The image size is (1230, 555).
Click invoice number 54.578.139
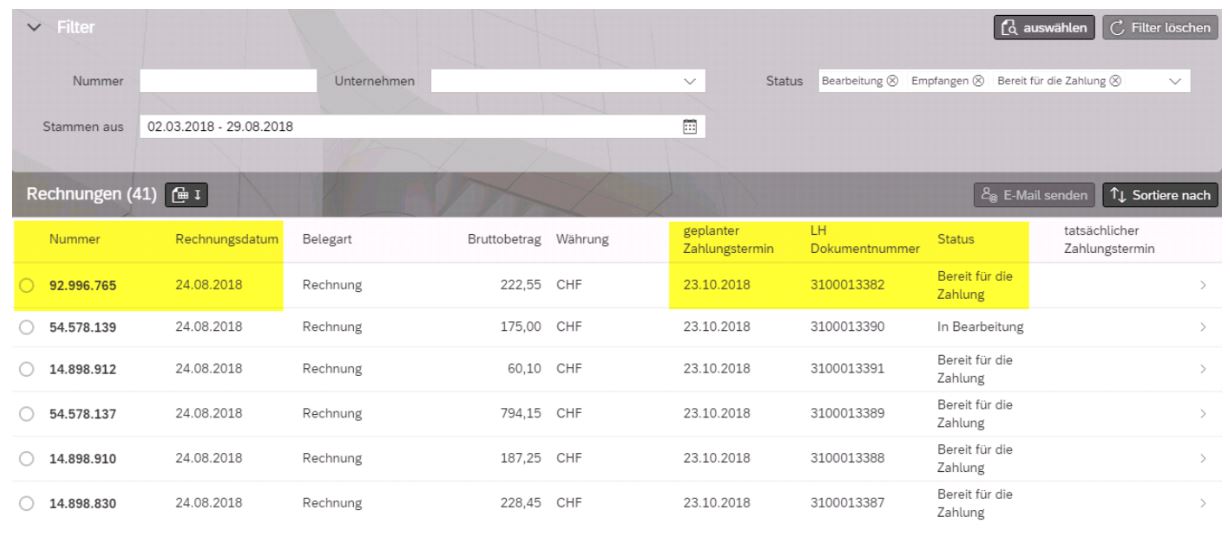click(83, 327)
